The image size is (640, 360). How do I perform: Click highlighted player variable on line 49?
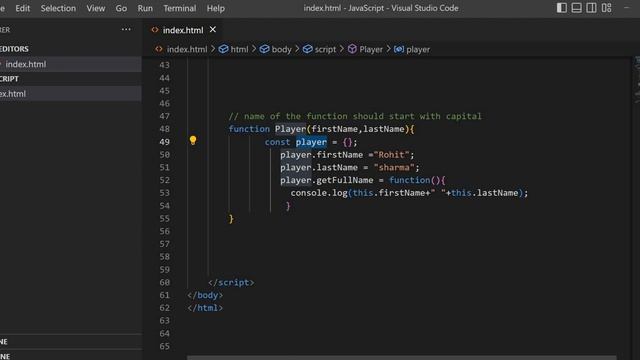point(311,142)
